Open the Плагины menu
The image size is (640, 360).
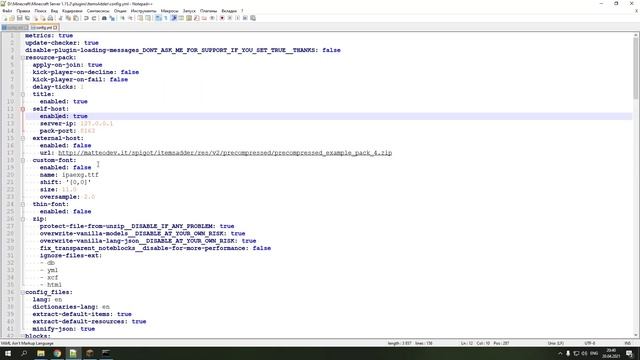click(208, 11)
